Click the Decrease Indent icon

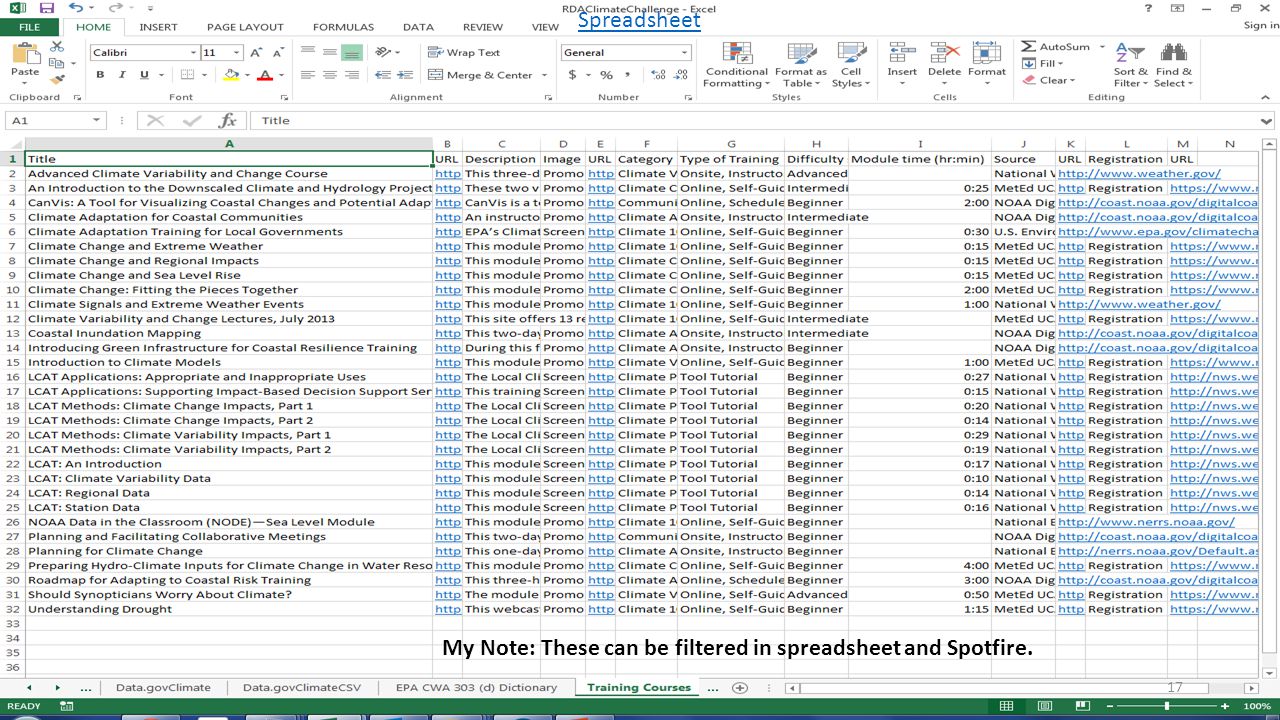382,75
